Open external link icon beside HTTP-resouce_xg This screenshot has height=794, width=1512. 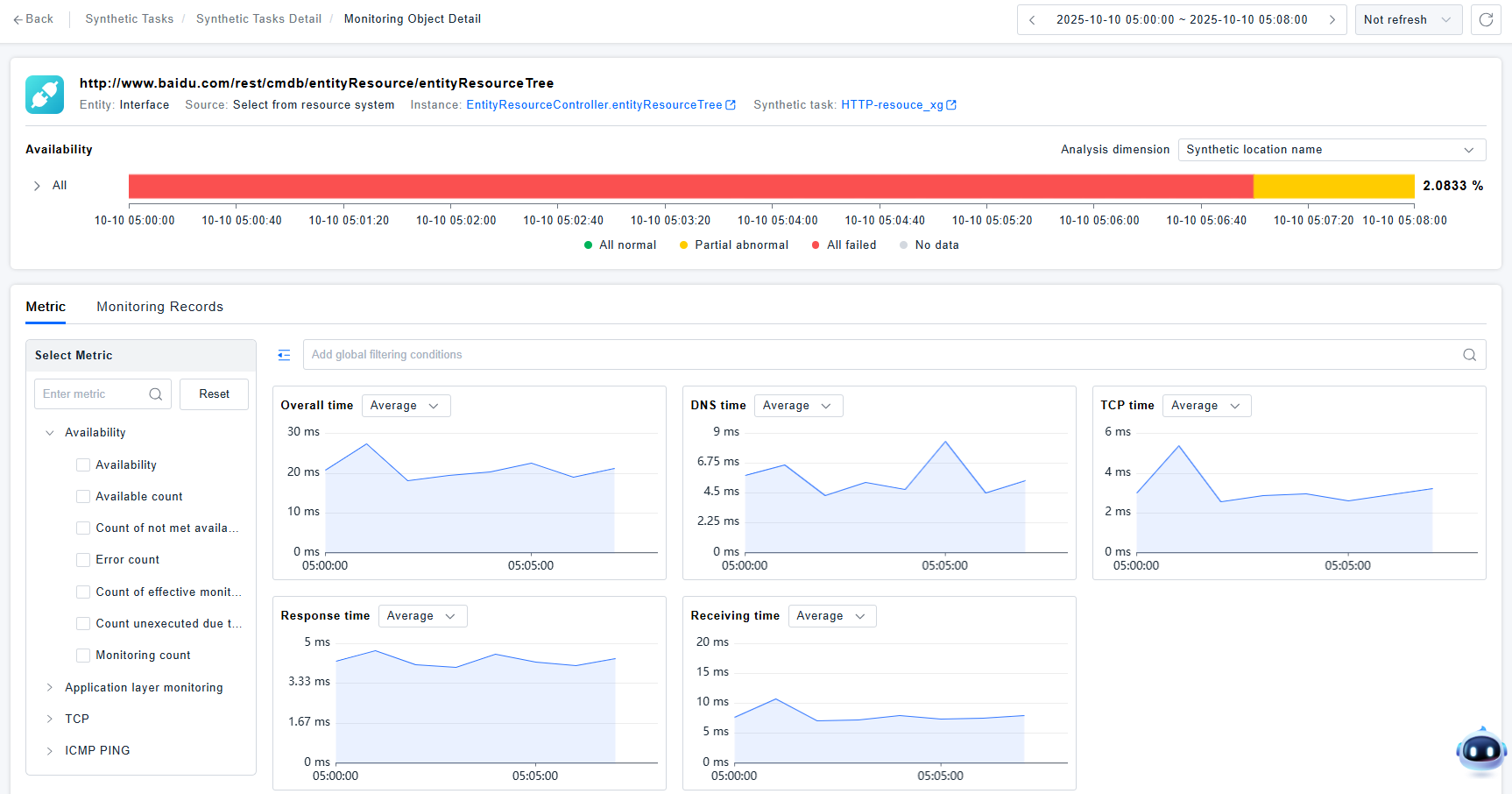click(951, 105)
